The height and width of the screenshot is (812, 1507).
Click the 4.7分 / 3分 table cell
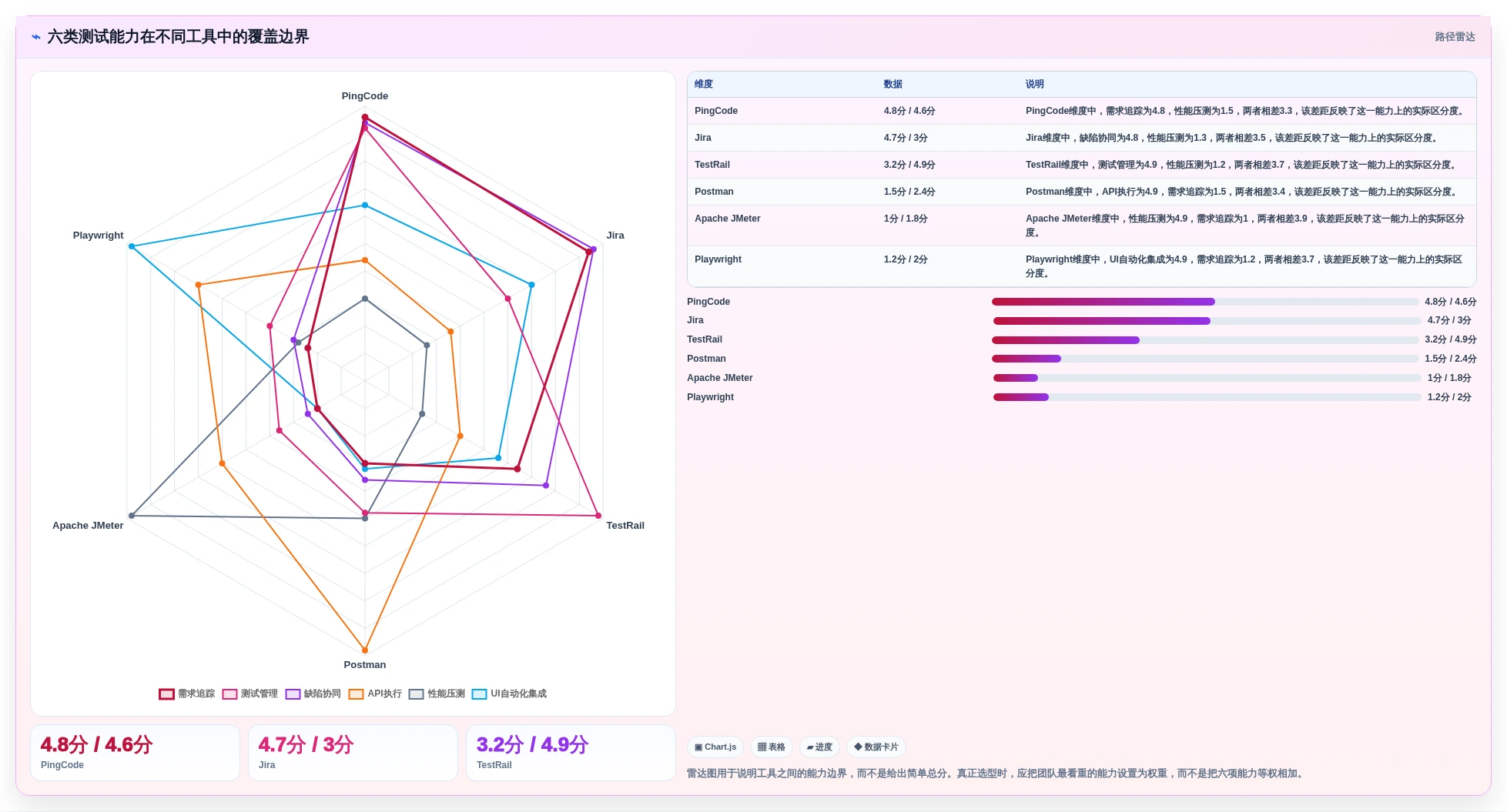pyautogui.click(x=906, y=138)
